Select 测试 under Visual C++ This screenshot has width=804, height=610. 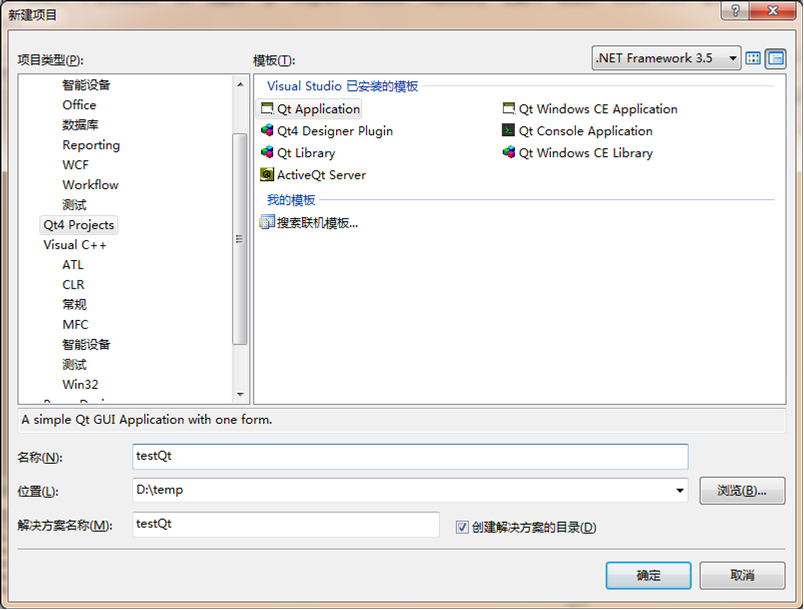pyautogui.click(x=74, y=364)
